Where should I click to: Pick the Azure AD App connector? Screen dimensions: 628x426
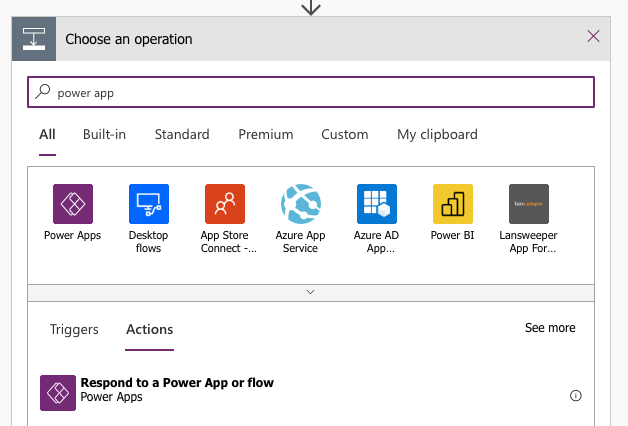[376, 204]
